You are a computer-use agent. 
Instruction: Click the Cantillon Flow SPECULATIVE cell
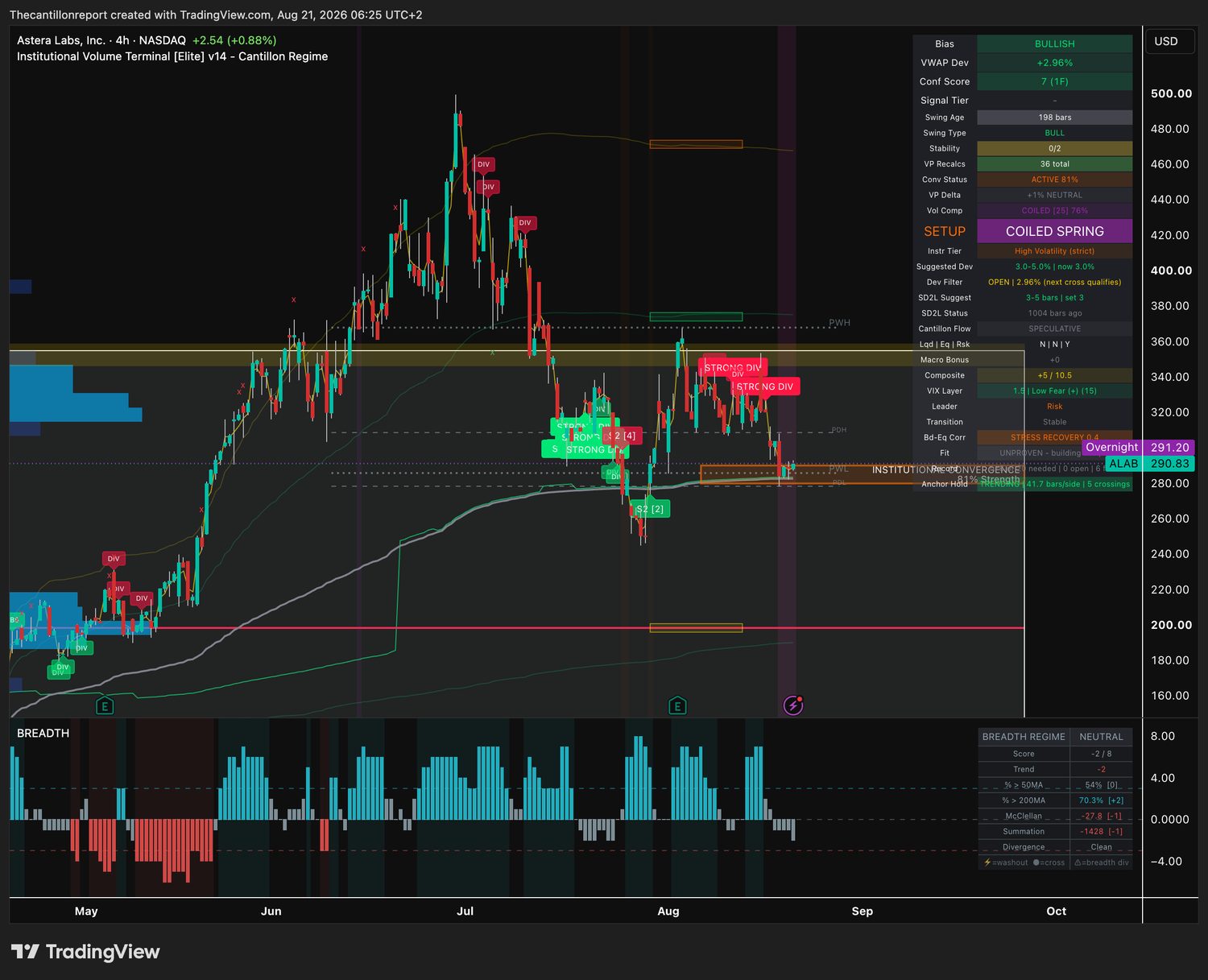pos(1055,329)
